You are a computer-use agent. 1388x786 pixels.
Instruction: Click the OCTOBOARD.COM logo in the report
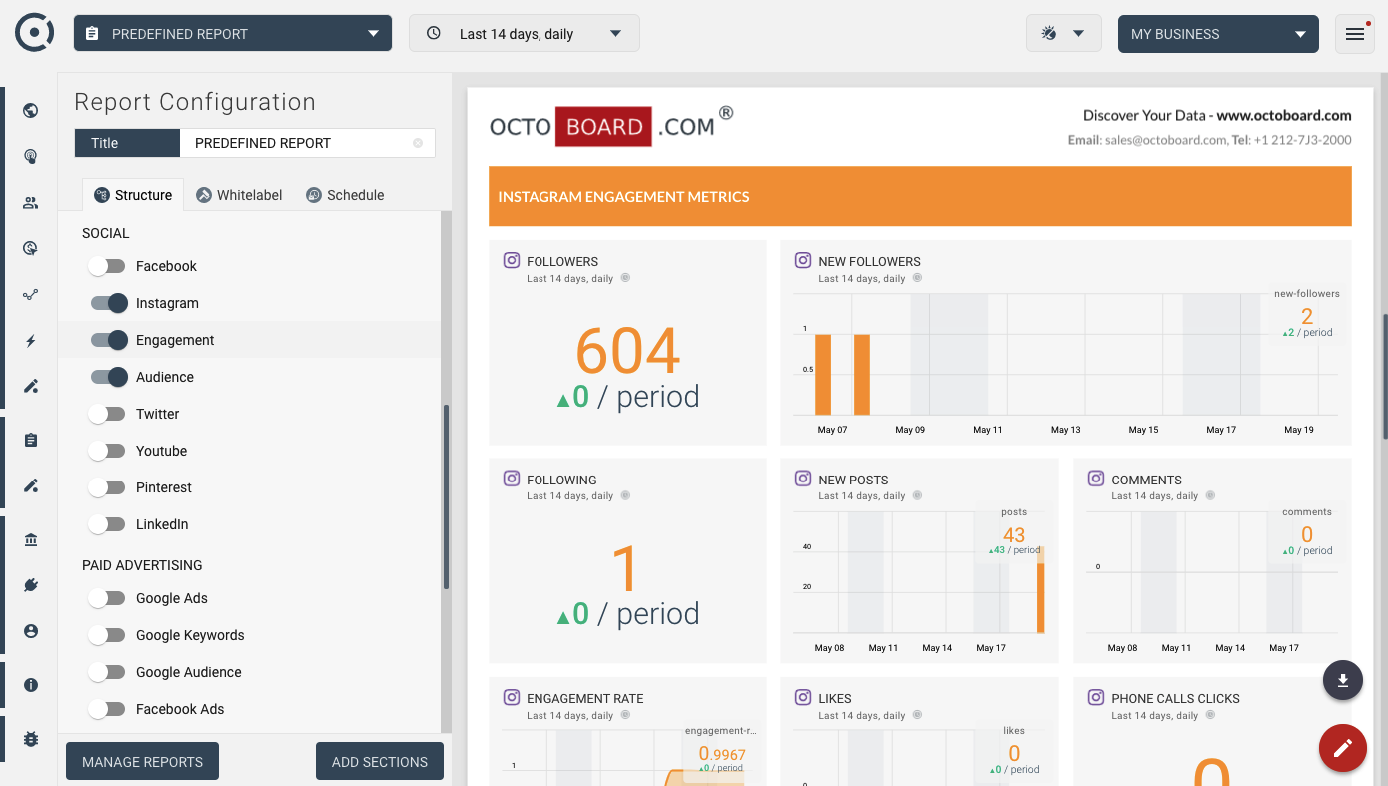[611, 126]
